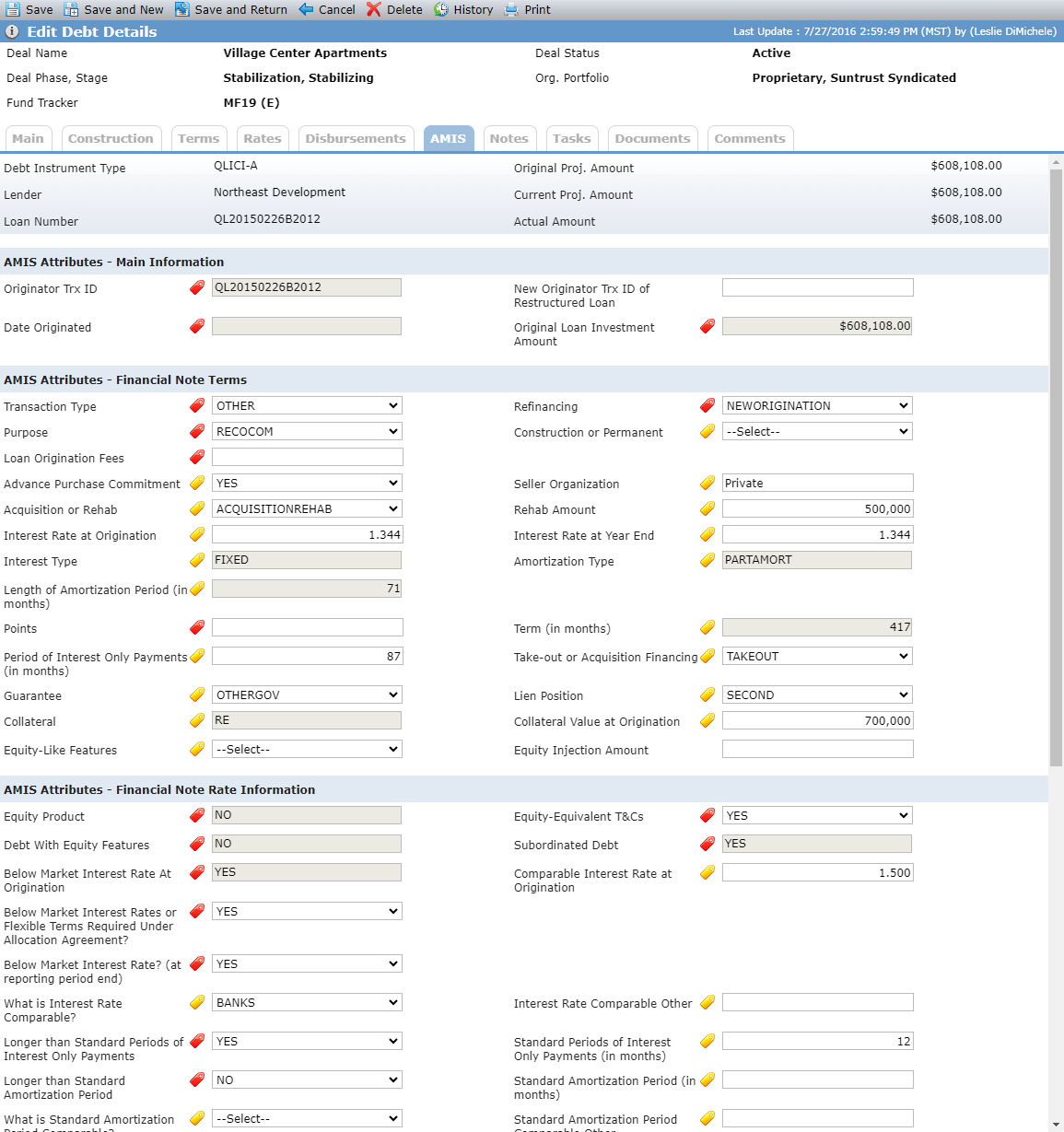Image resolution: width=1064 pixels, height=1132 pixels.
Task: Open the History clock icon
Action: [x=441, y=9]
